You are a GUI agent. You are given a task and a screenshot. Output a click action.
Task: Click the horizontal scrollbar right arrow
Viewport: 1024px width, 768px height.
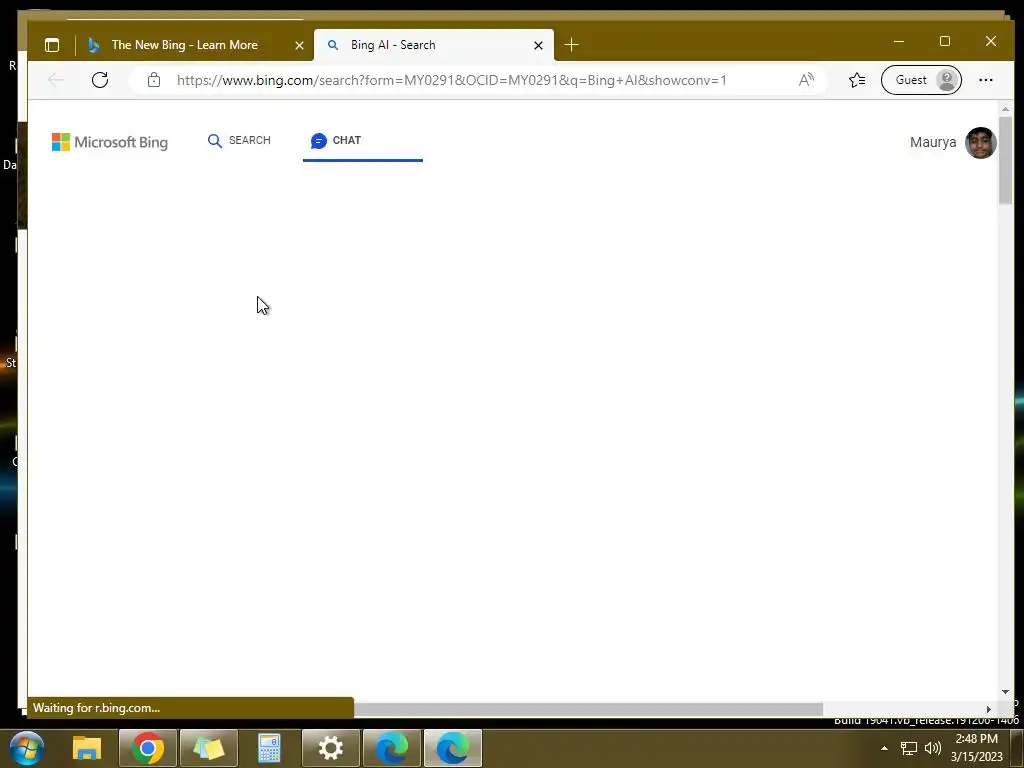pos(989,709)
